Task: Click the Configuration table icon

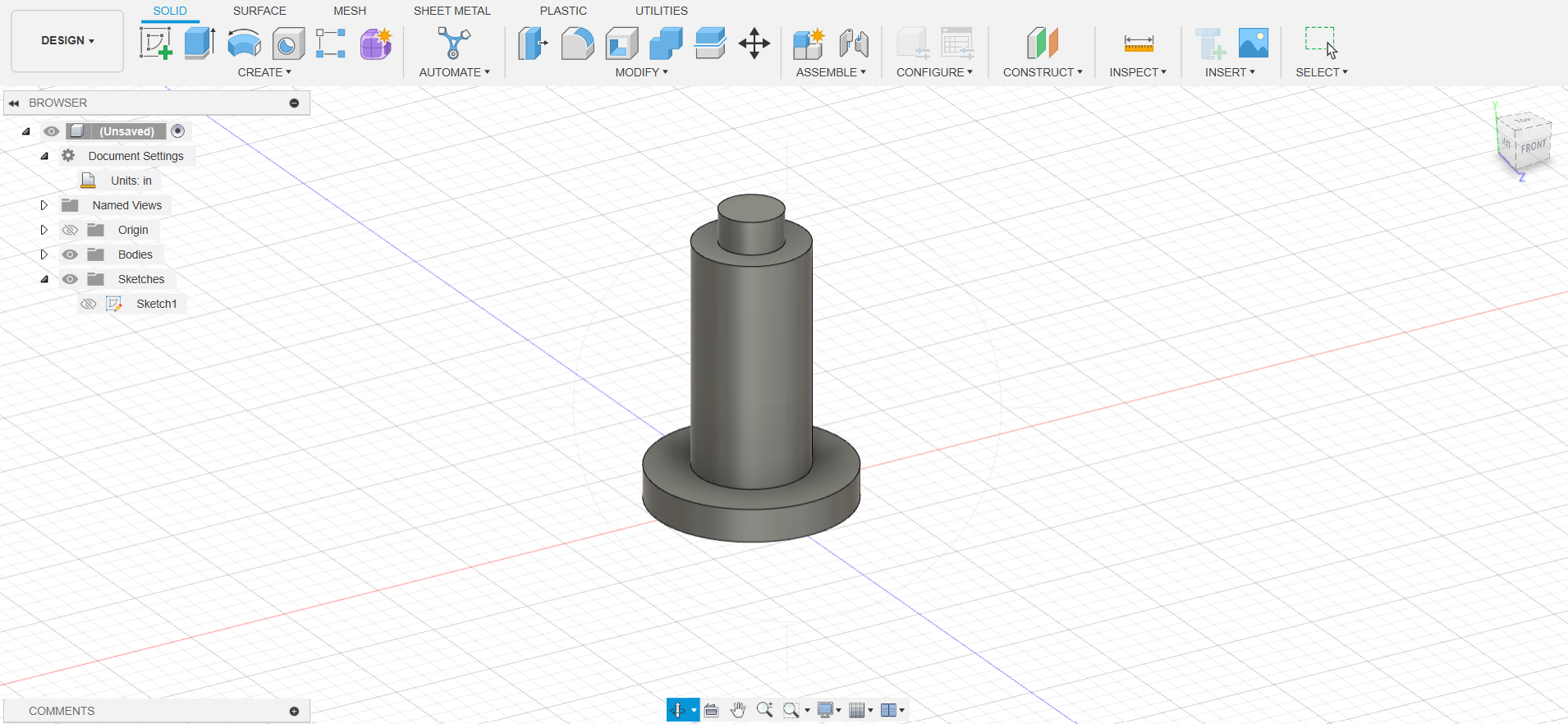Action: coord(957,43)
